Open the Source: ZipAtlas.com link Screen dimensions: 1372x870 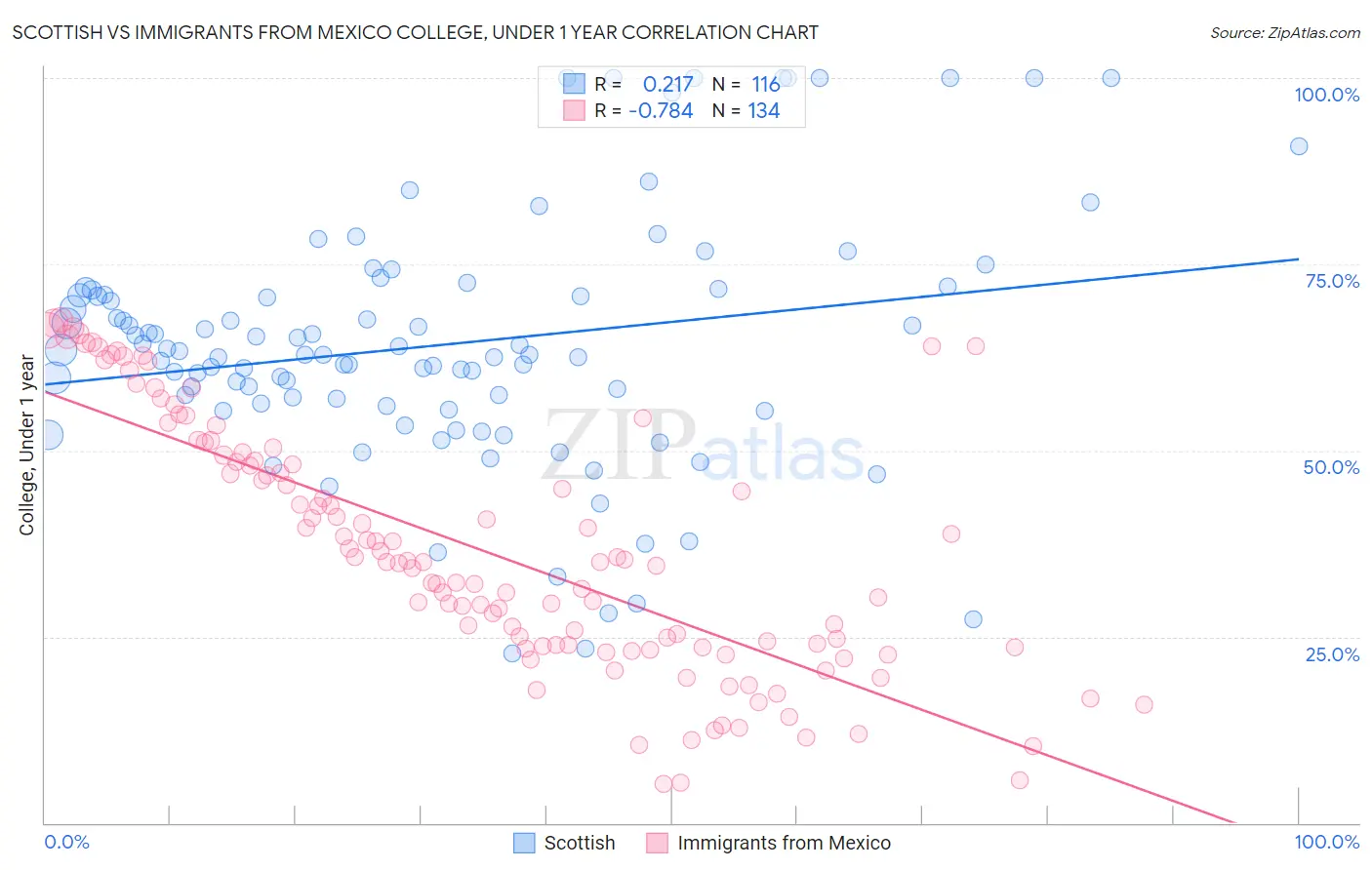pos(1284,32)
